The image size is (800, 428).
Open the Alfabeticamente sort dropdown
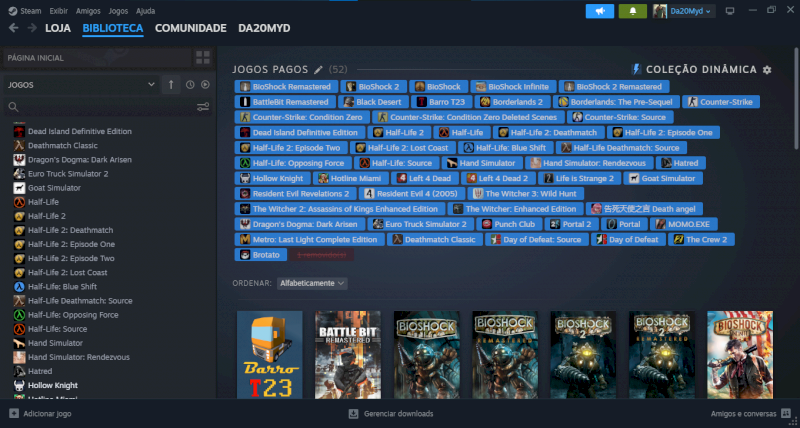click(x=313, y=283)
